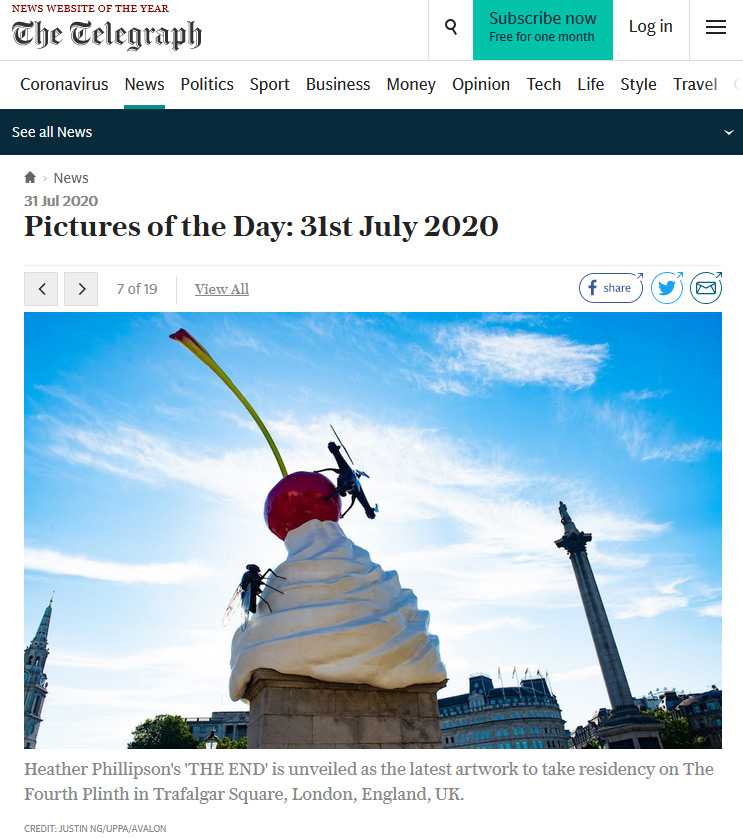This screenshot has height=839, width=743.
Task: Open the Coronavirus section
Action: click(64, 84)
